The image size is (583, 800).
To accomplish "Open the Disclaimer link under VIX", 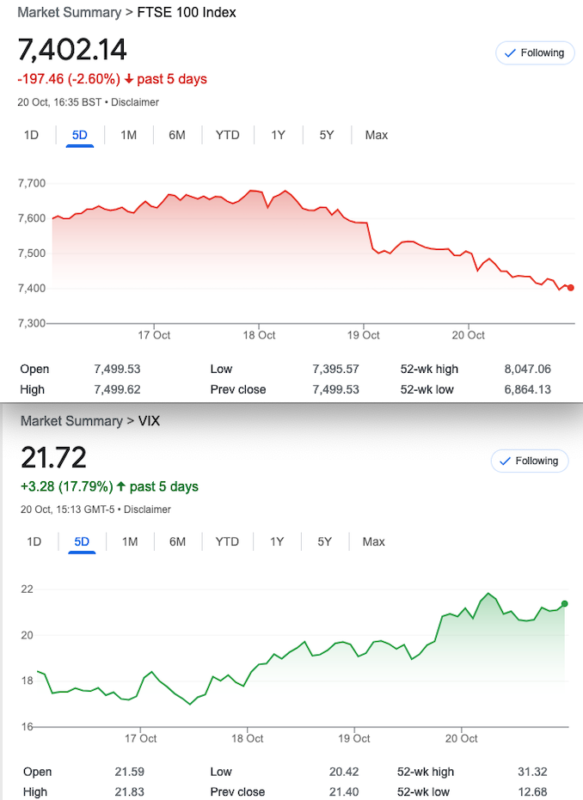I will pyautogui.click(x=147, y=510).
